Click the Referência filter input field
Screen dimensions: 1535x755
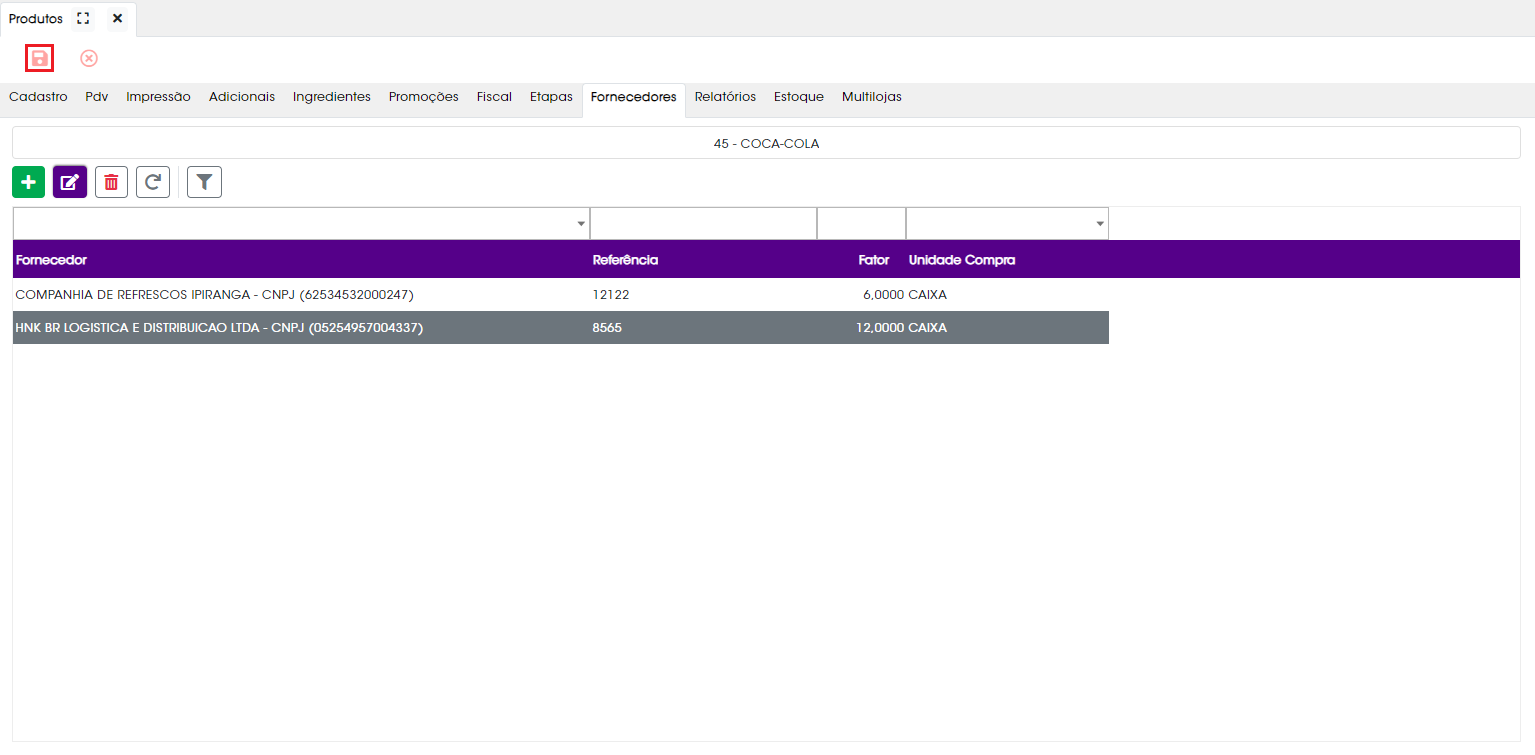(703, 224)
